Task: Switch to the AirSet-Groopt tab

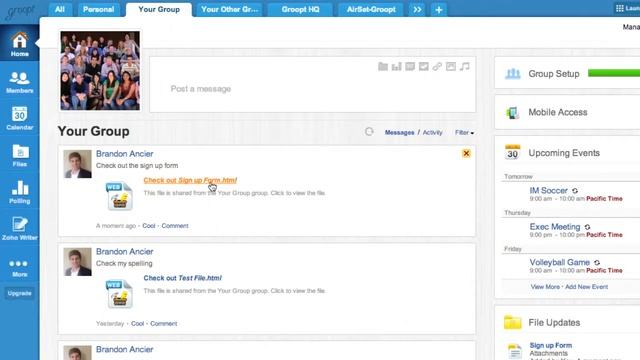Action: pos(371,9)
